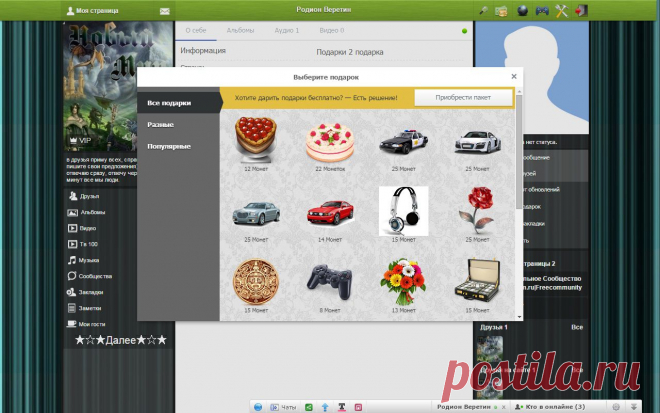Click Все link next to Друзья 1

click(577, 327)
